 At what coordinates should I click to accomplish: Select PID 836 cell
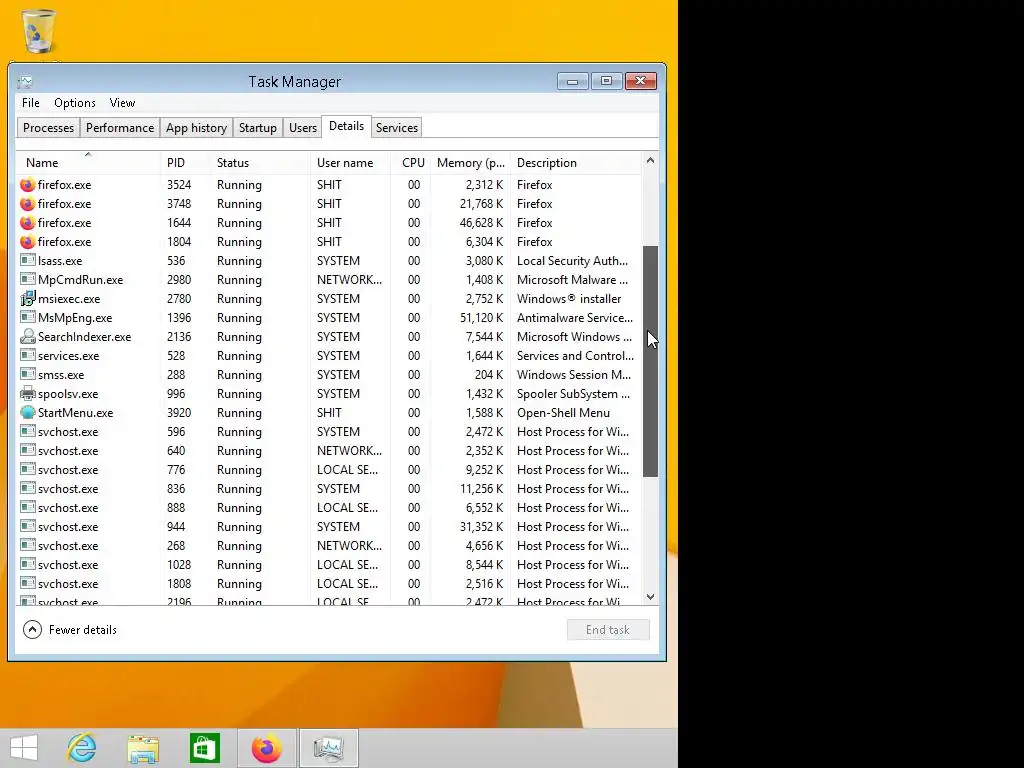[176, 488]
